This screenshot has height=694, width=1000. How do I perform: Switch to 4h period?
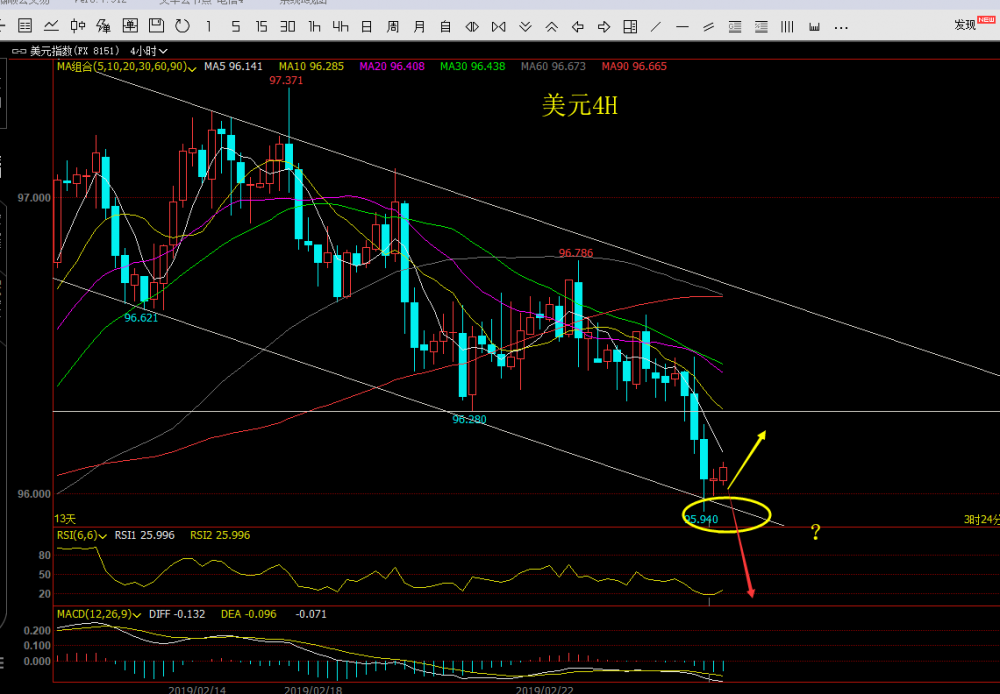(340, 27)
